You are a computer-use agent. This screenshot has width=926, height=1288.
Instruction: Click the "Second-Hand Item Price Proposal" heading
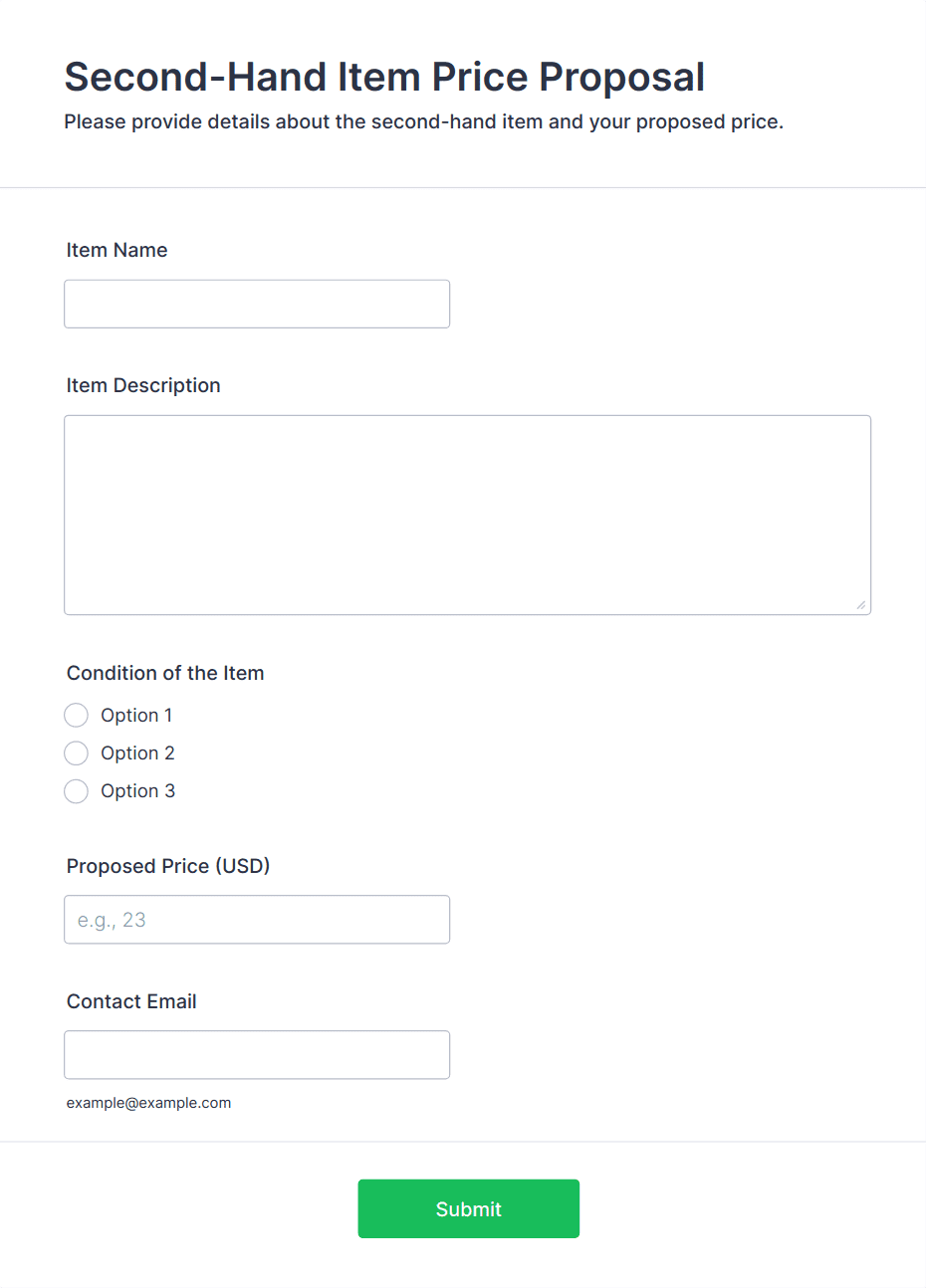coord(384,78)
